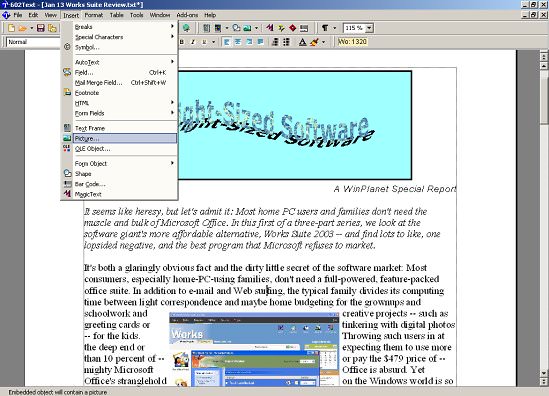Click the font color A icon
549x396 pixels.
[303, 42]
